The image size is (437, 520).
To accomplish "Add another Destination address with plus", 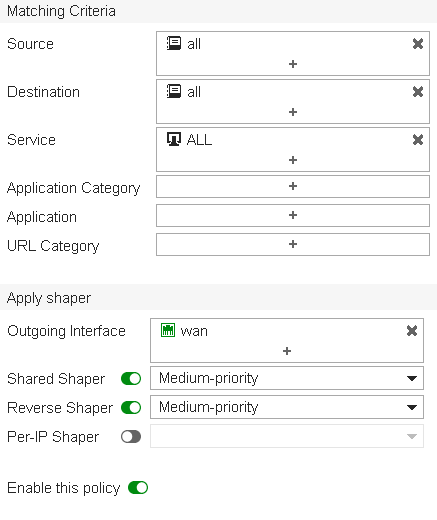I will [293, 112].
